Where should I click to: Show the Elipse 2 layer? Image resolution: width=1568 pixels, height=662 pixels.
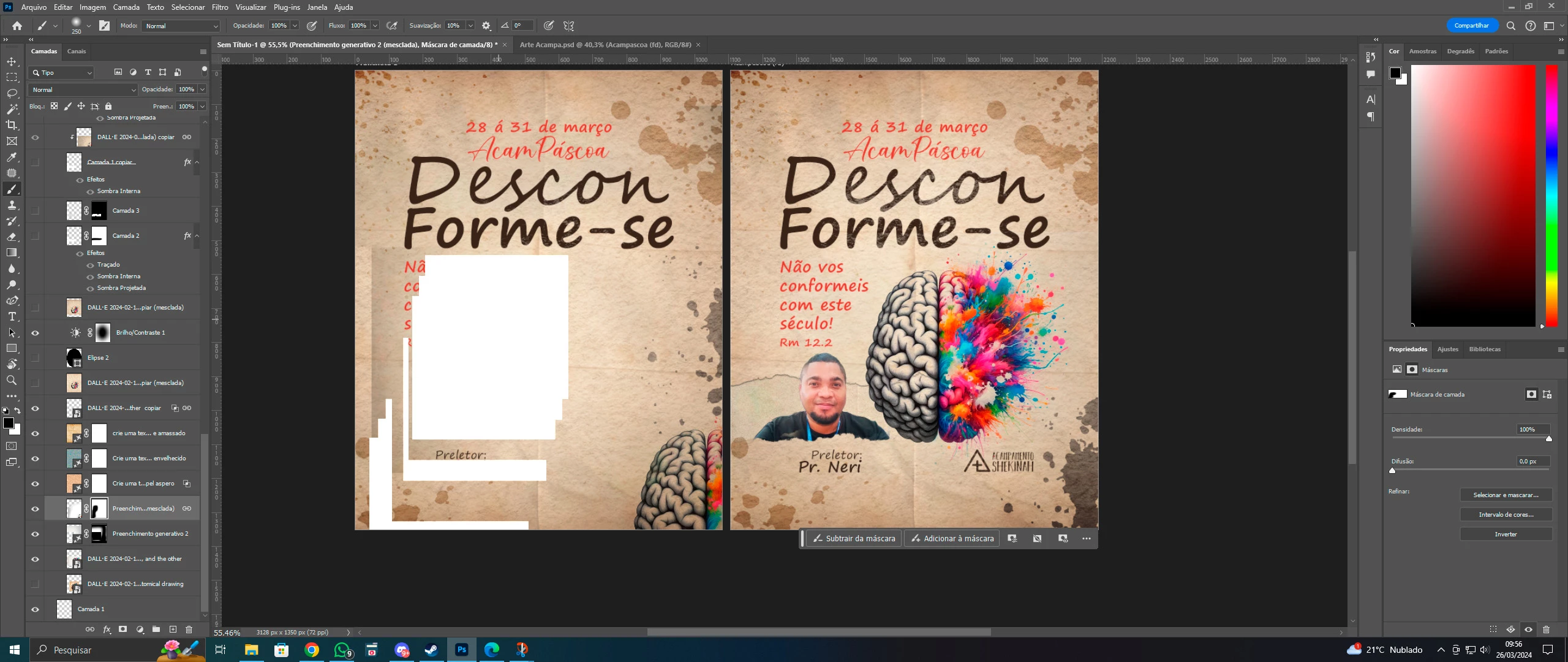click(x=35, y=358)
